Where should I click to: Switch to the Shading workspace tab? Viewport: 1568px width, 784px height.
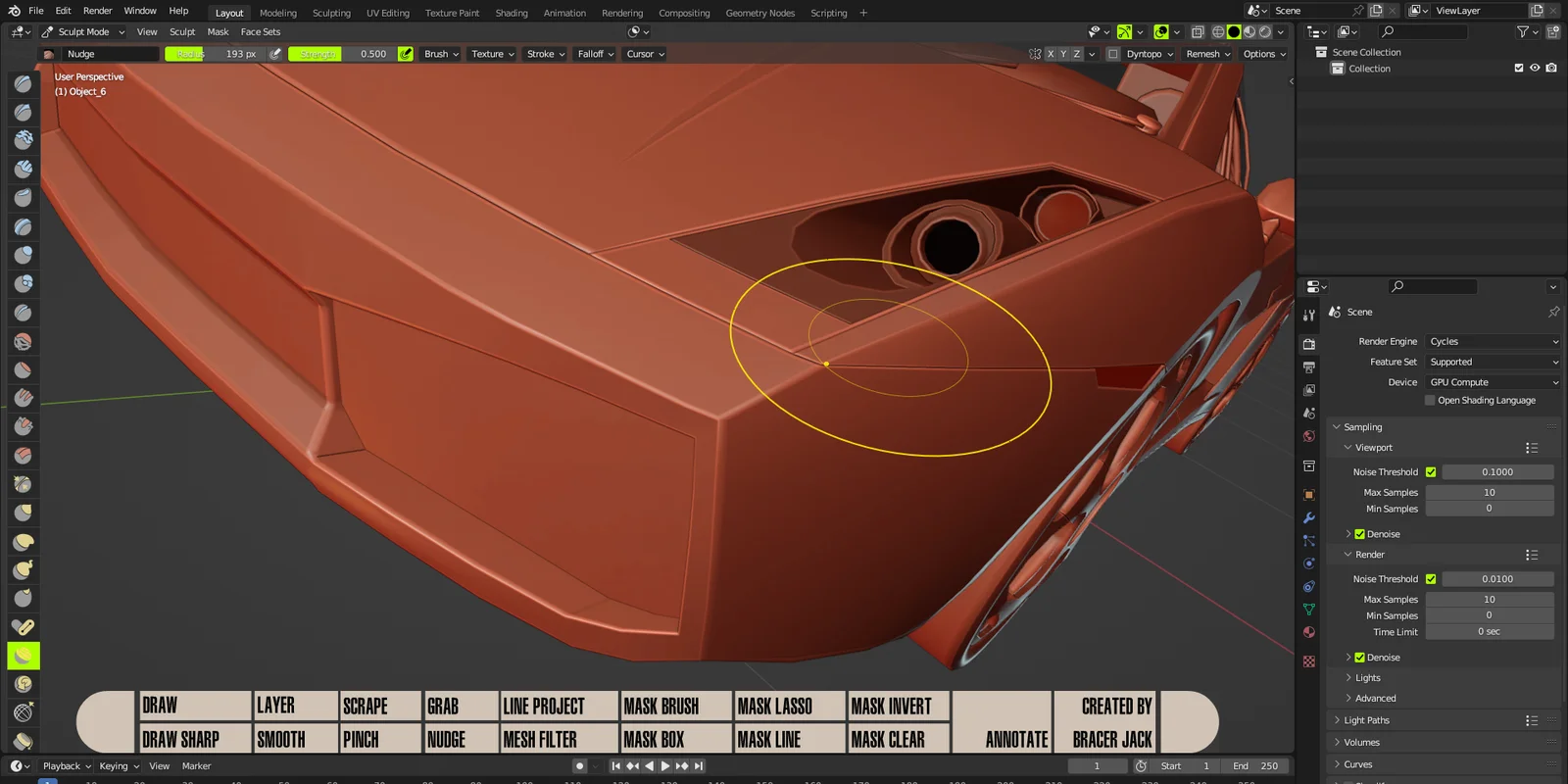pos(512,13)
